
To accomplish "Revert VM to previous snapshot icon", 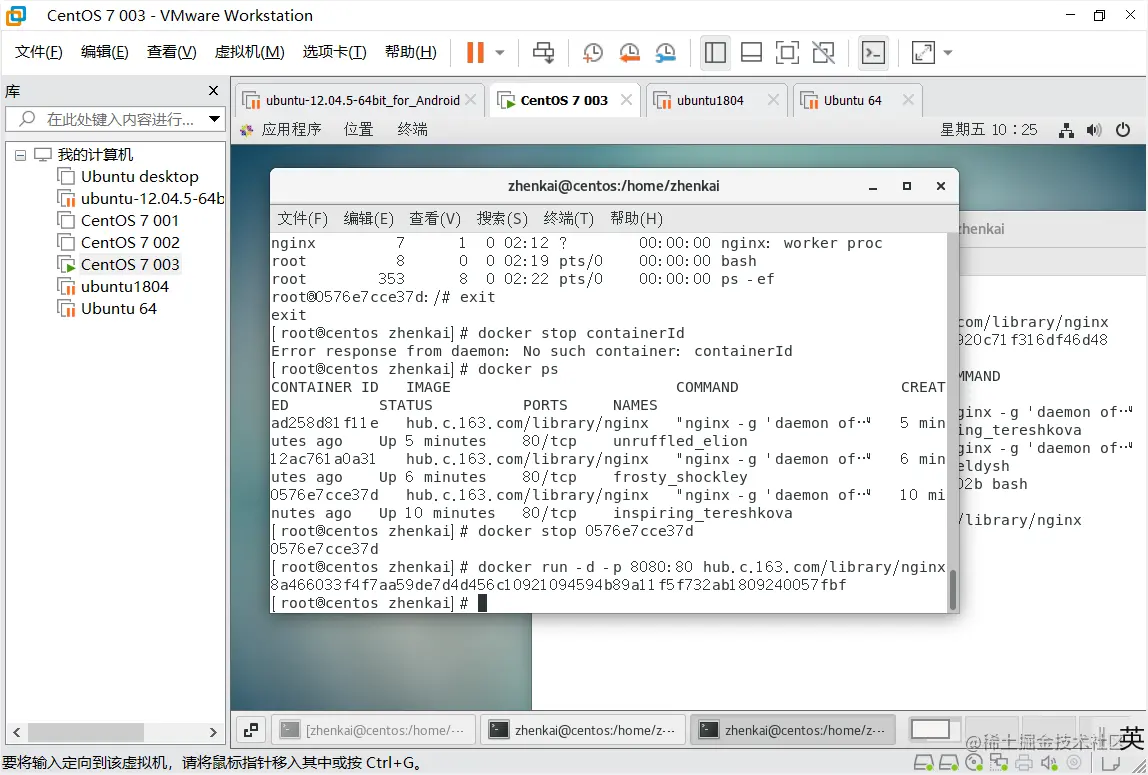I will (629, 52).
